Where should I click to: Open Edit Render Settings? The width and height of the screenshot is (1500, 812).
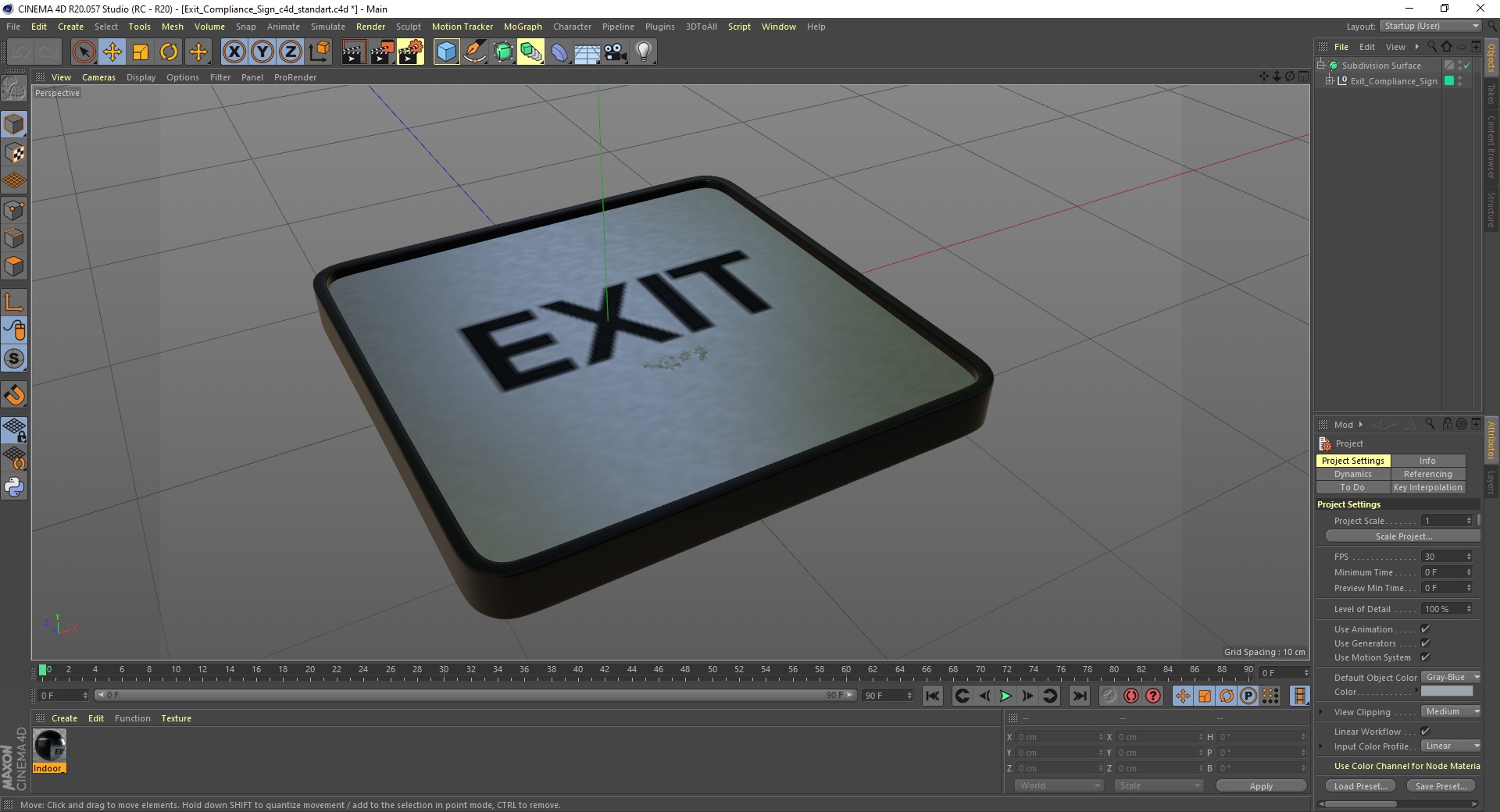point(410,52)
